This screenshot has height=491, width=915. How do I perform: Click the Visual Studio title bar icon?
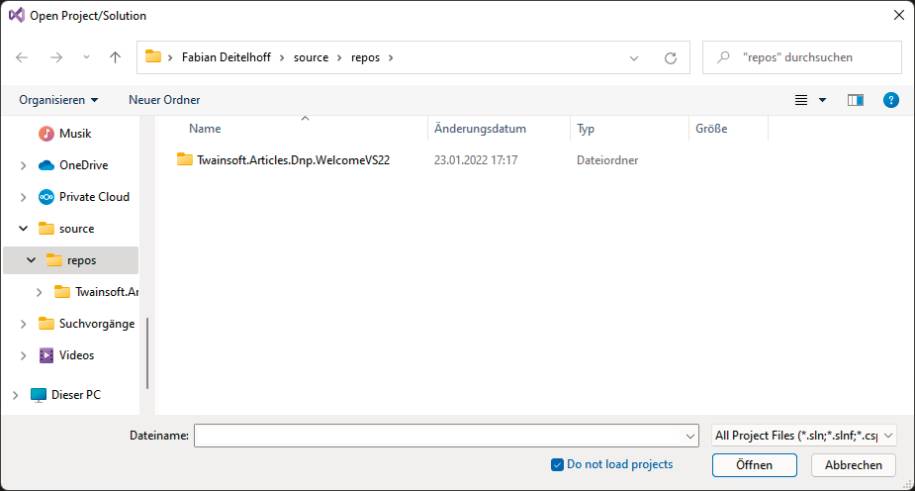pos(16,15)
